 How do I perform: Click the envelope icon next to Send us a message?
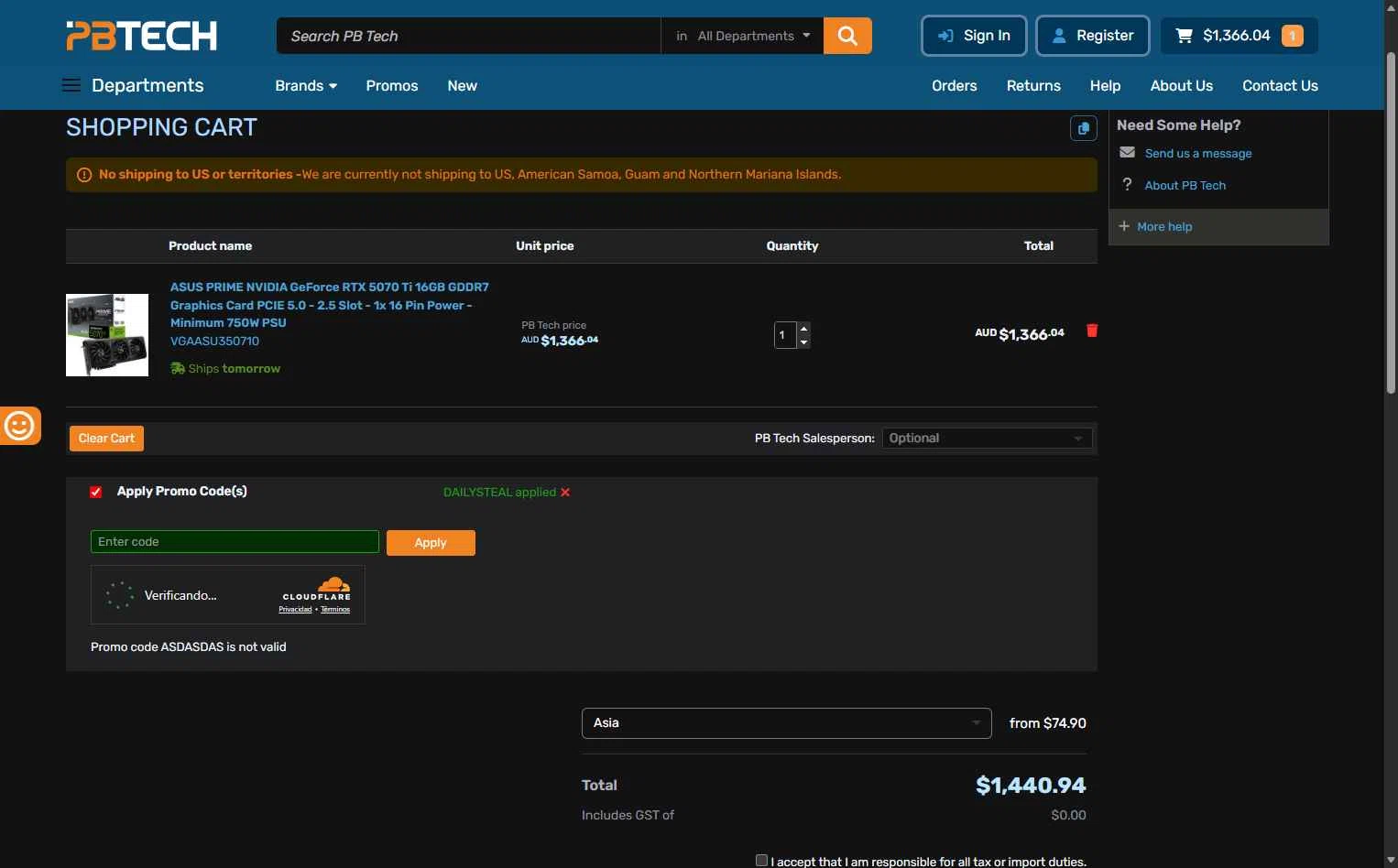[x=1128, y=153]
